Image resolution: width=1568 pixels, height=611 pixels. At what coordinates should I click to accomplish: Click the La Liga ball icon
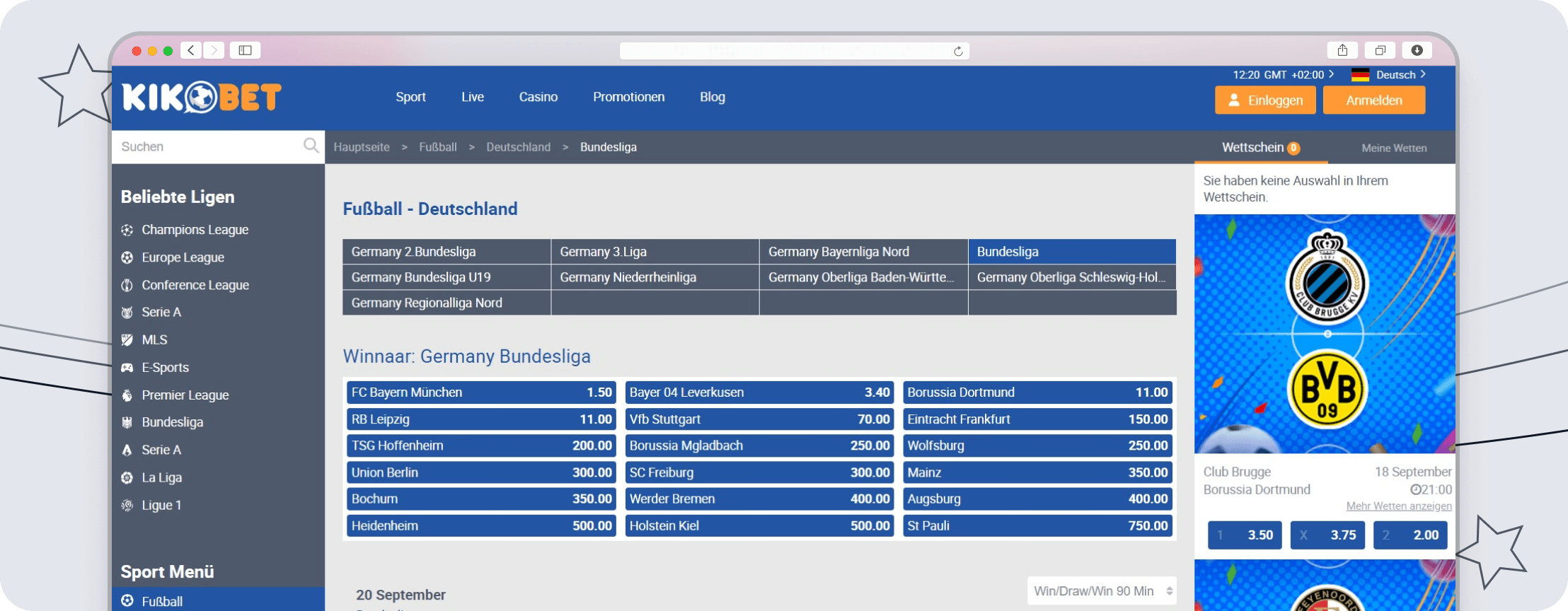pyautogui.click(x=127, y=477)
